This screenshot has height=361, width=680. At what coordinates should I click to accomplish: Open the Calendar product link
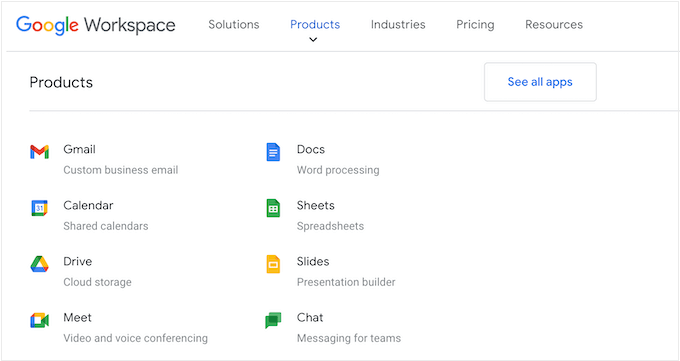(x=88, y=205)
